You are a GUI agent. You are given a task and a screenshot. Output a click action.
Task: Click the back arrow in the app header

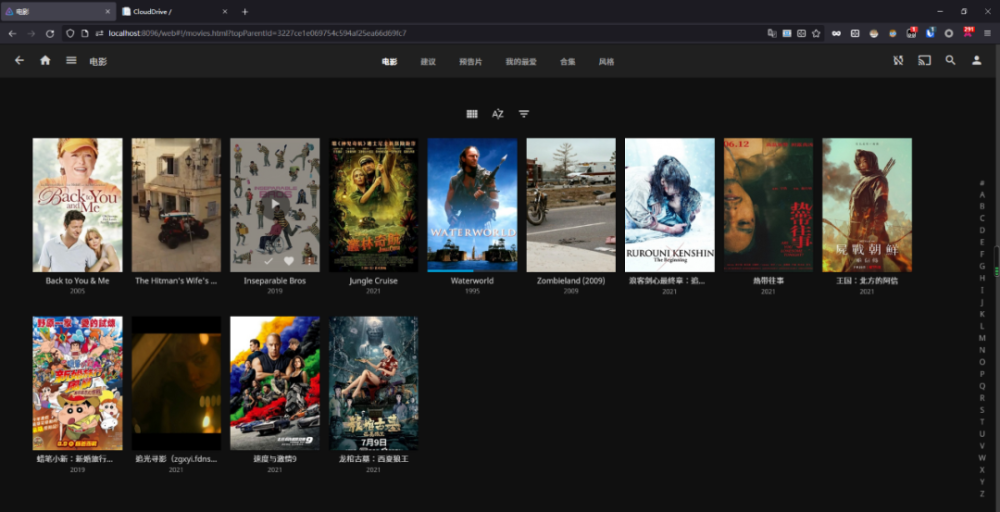[x=19, y=61]
